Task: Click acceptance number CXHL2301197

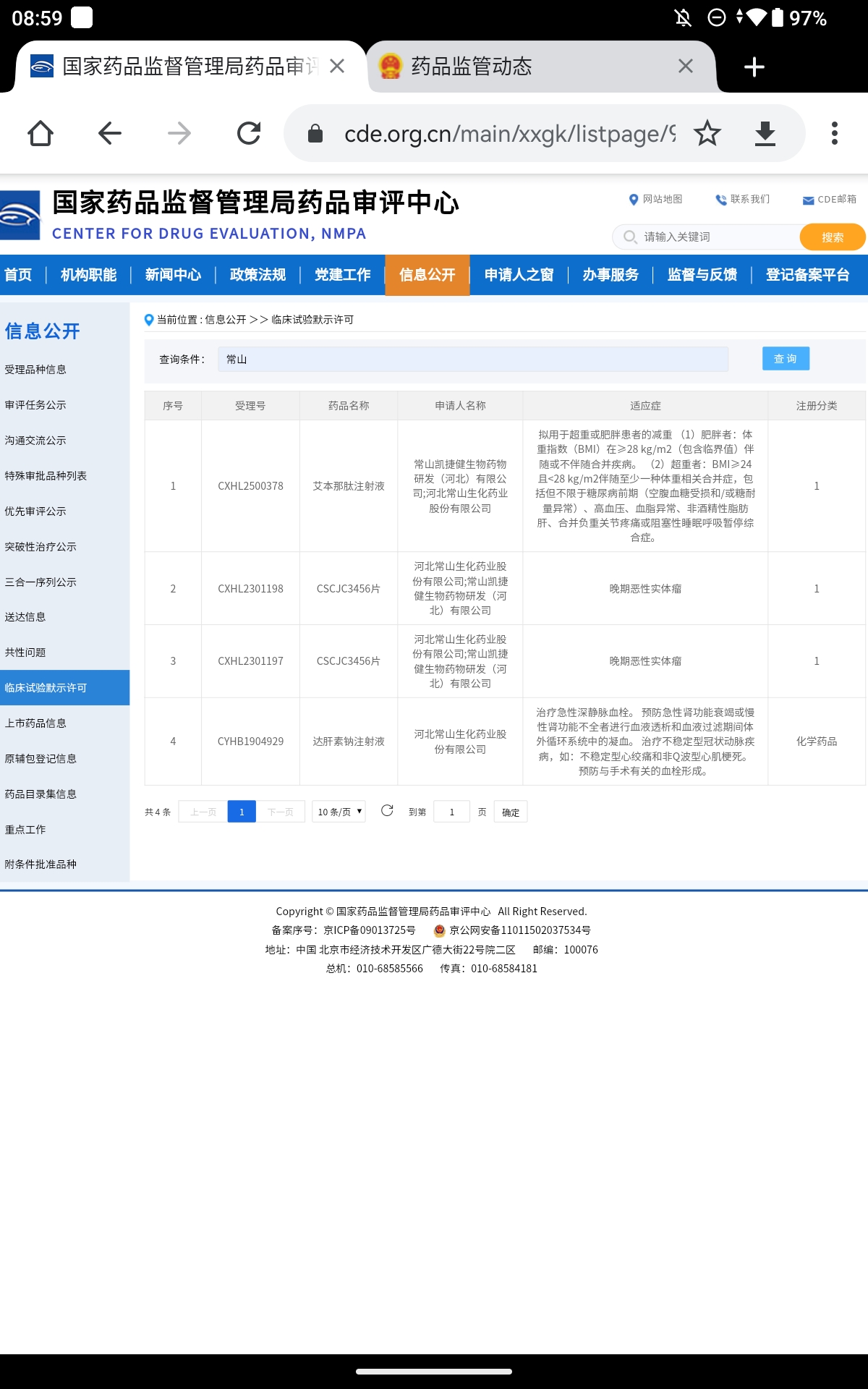Action: click(x=250, y=661)
